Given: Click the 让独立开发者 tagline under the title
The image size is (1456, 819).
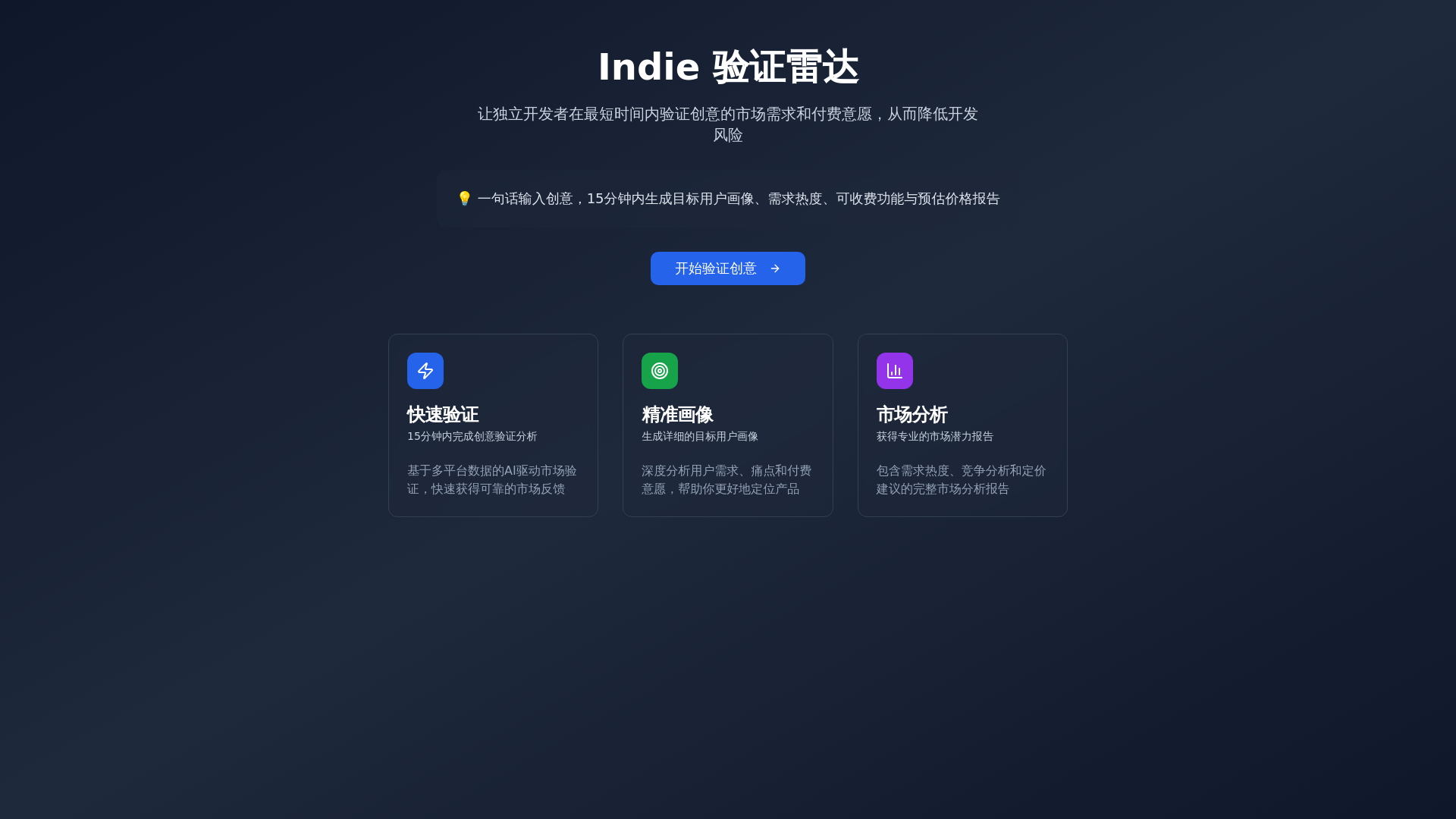Looking at the screenshot, I should 728,124.
